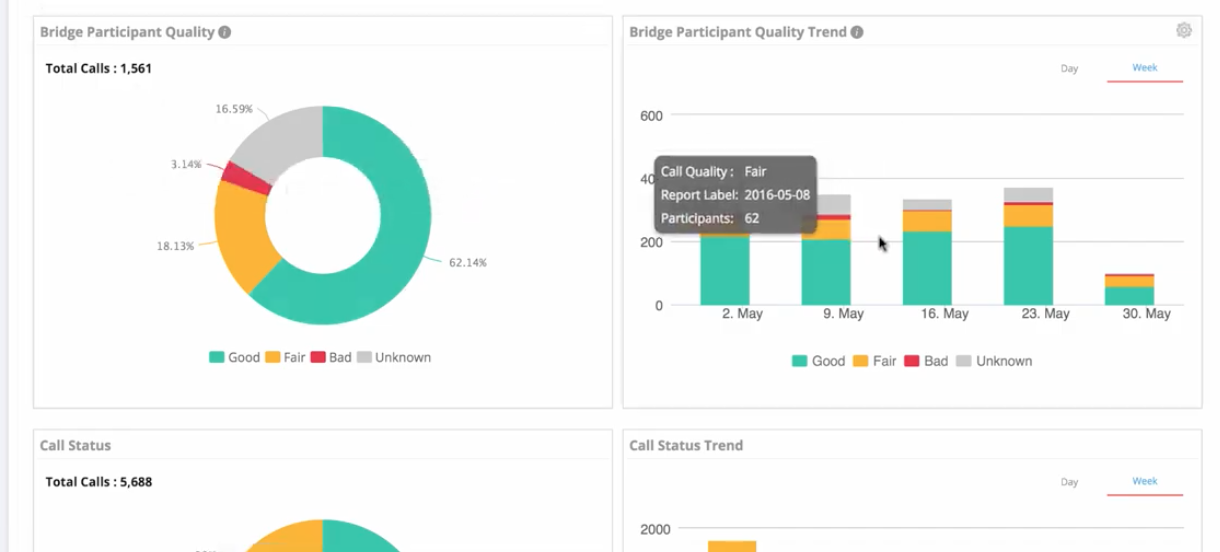Switch Quality Trend chart to Day view

[x=1069, y=69]
